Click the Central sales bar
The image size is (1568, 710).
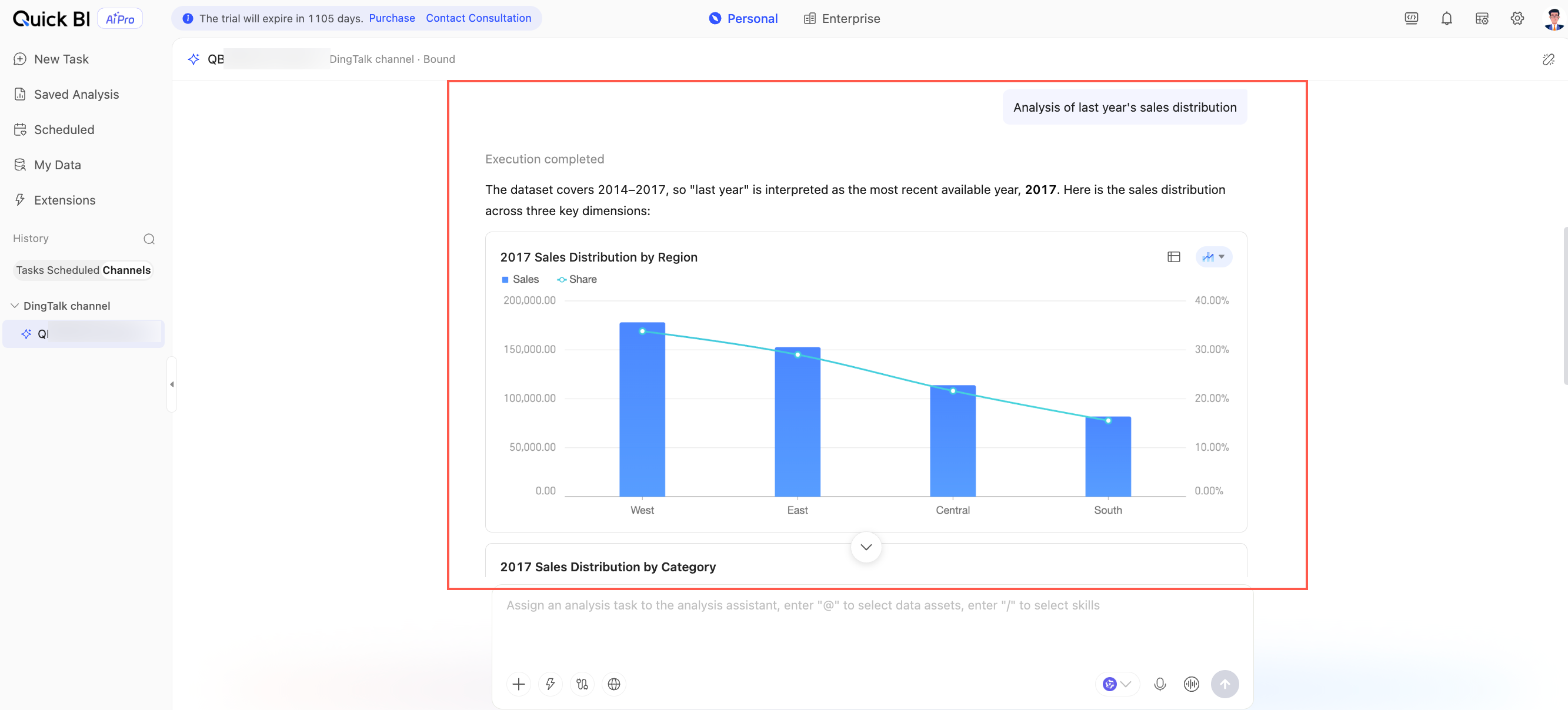pyautogui.click(x=953, y=441)
